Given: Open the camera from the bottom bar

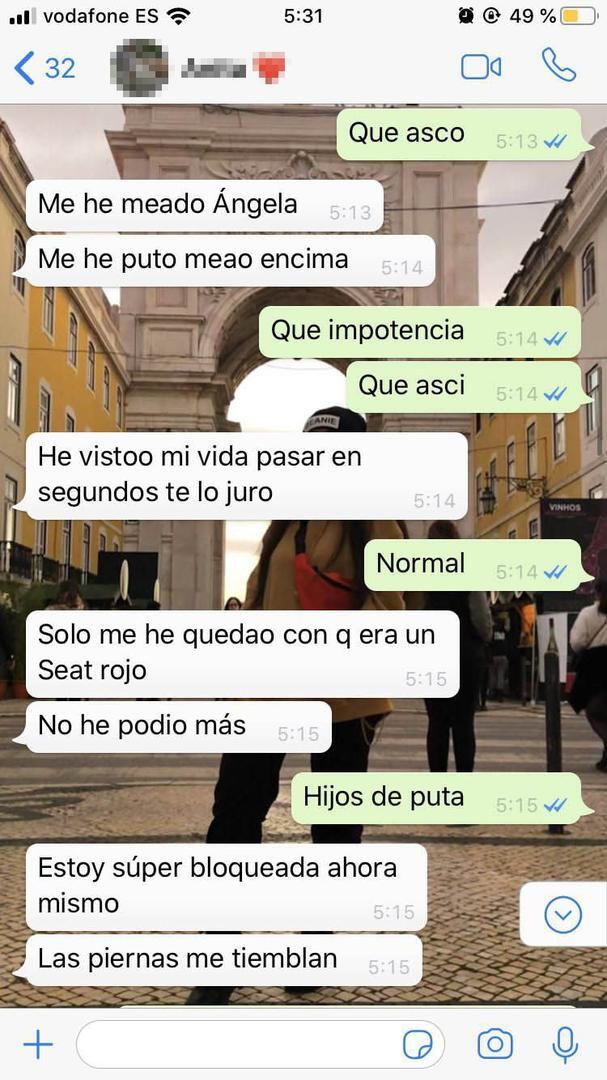Looking at the screenshot, I should 495,1044.
